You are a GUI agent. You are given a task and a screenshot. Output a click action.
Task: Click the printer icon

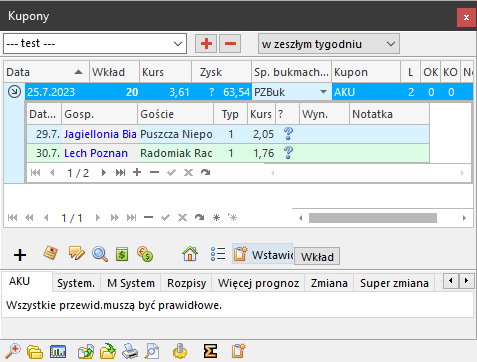click(x=130, y=351)
